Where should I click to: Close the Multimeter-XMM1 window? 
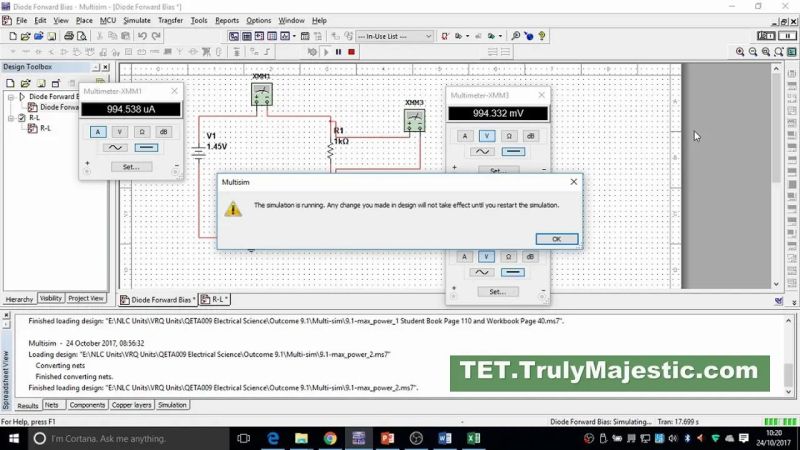click(x=174, y=91)
